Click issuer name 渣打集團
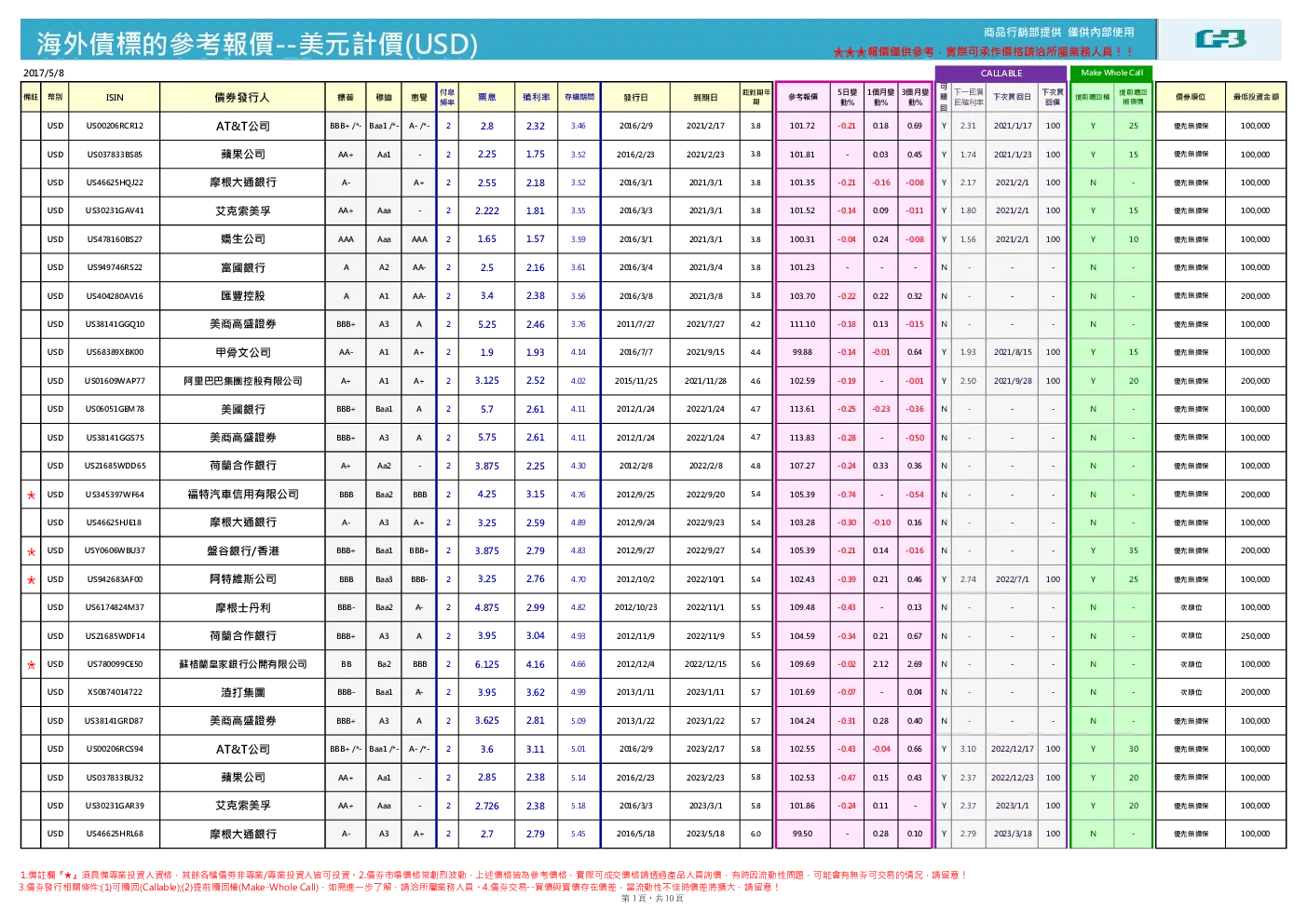1307x924 pixels. (x=243, y=693)
